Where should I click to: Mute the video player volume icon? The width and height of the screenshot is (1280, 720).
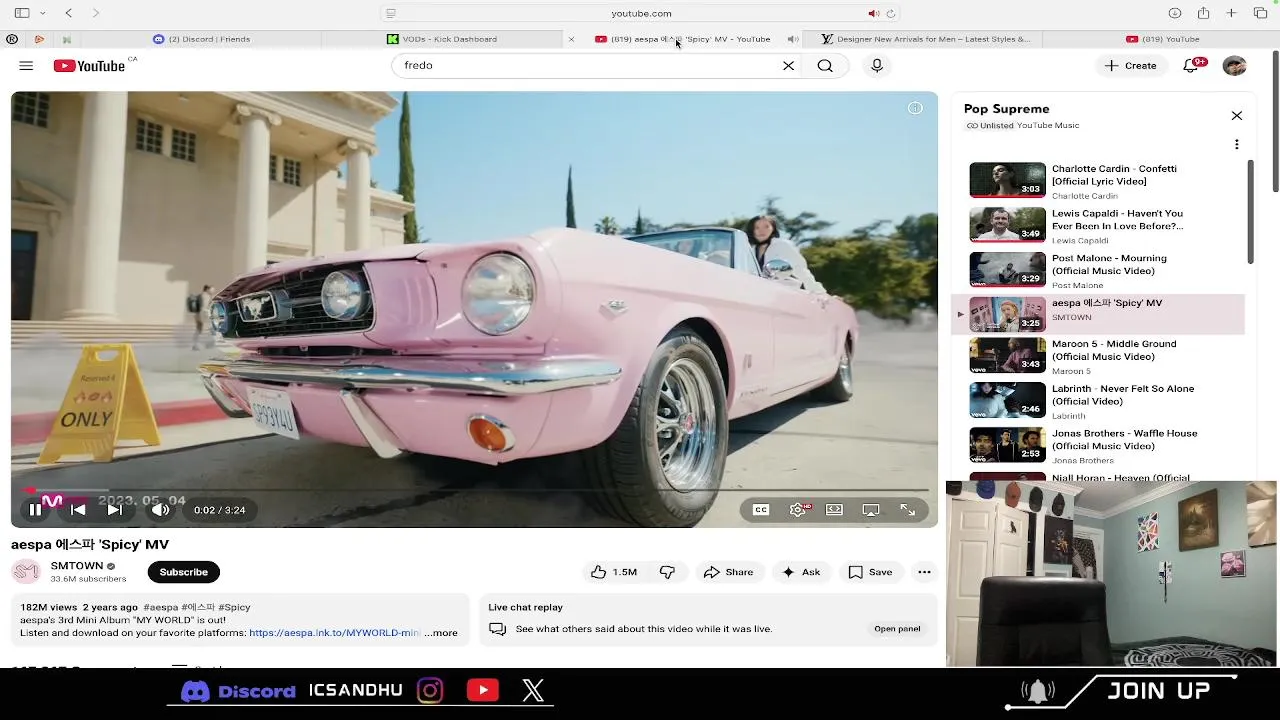(160, 510)
